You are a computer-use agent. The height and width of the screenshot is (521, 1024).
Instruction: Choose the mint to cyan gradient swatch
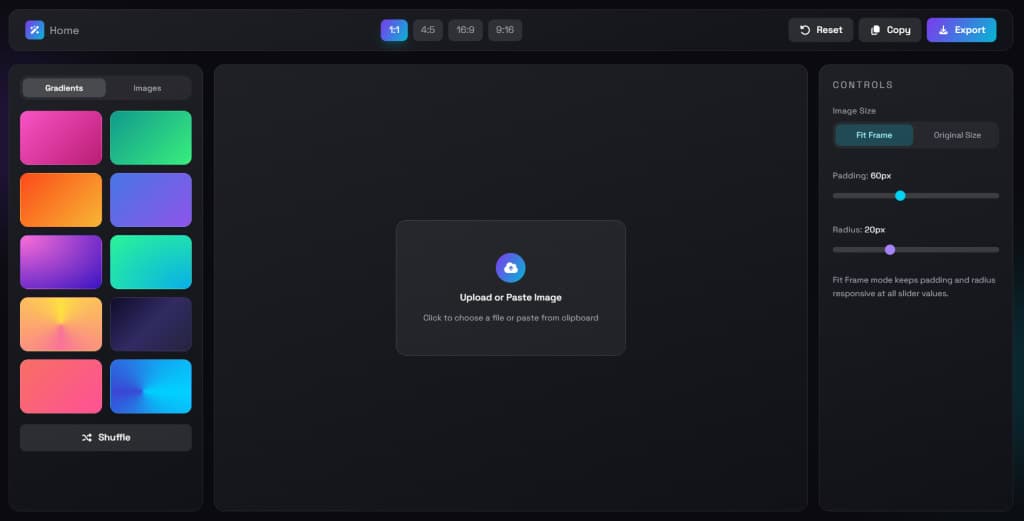151,262
